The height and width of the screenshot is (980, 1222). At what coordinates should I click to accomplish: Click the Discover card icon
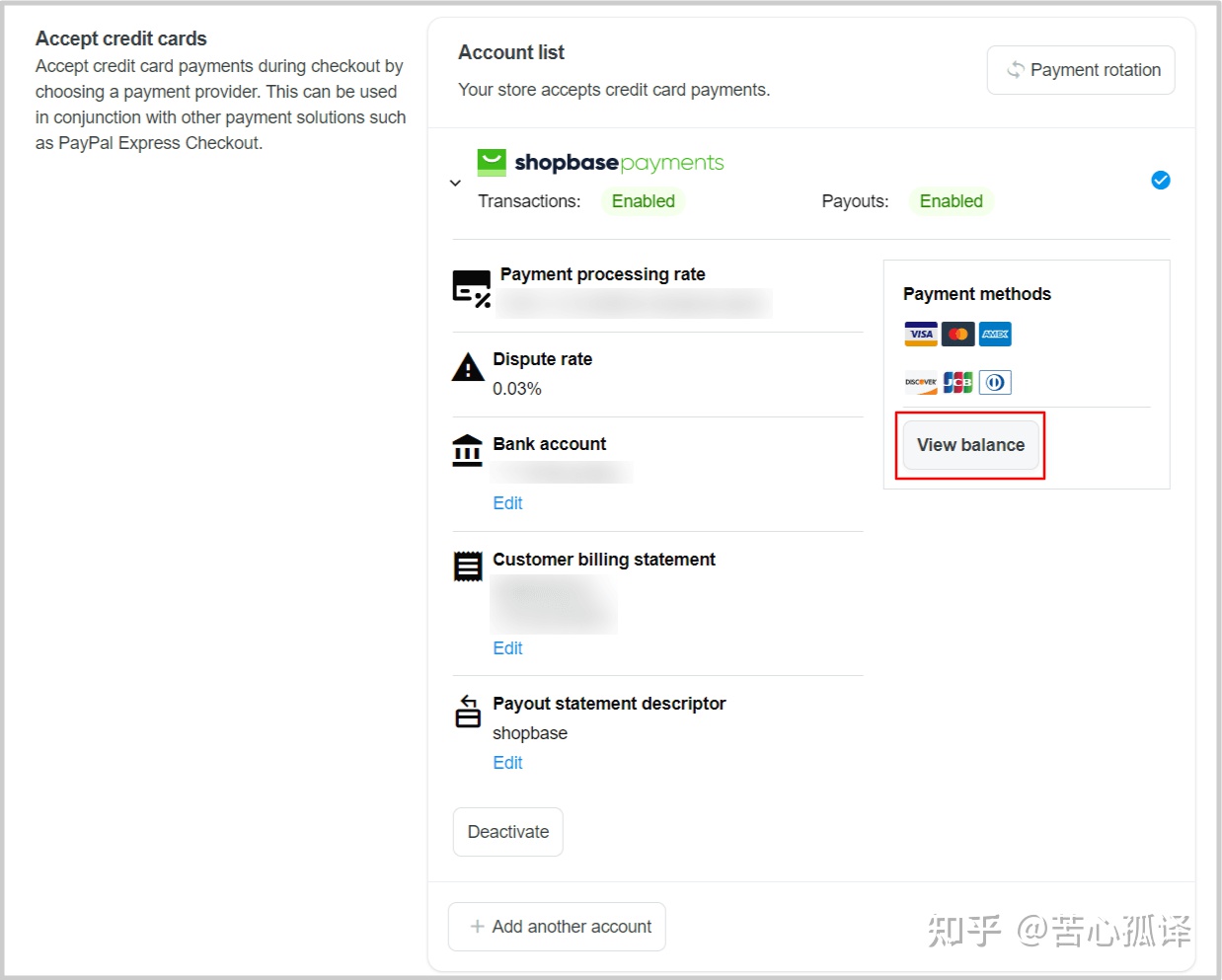[921, 382]
